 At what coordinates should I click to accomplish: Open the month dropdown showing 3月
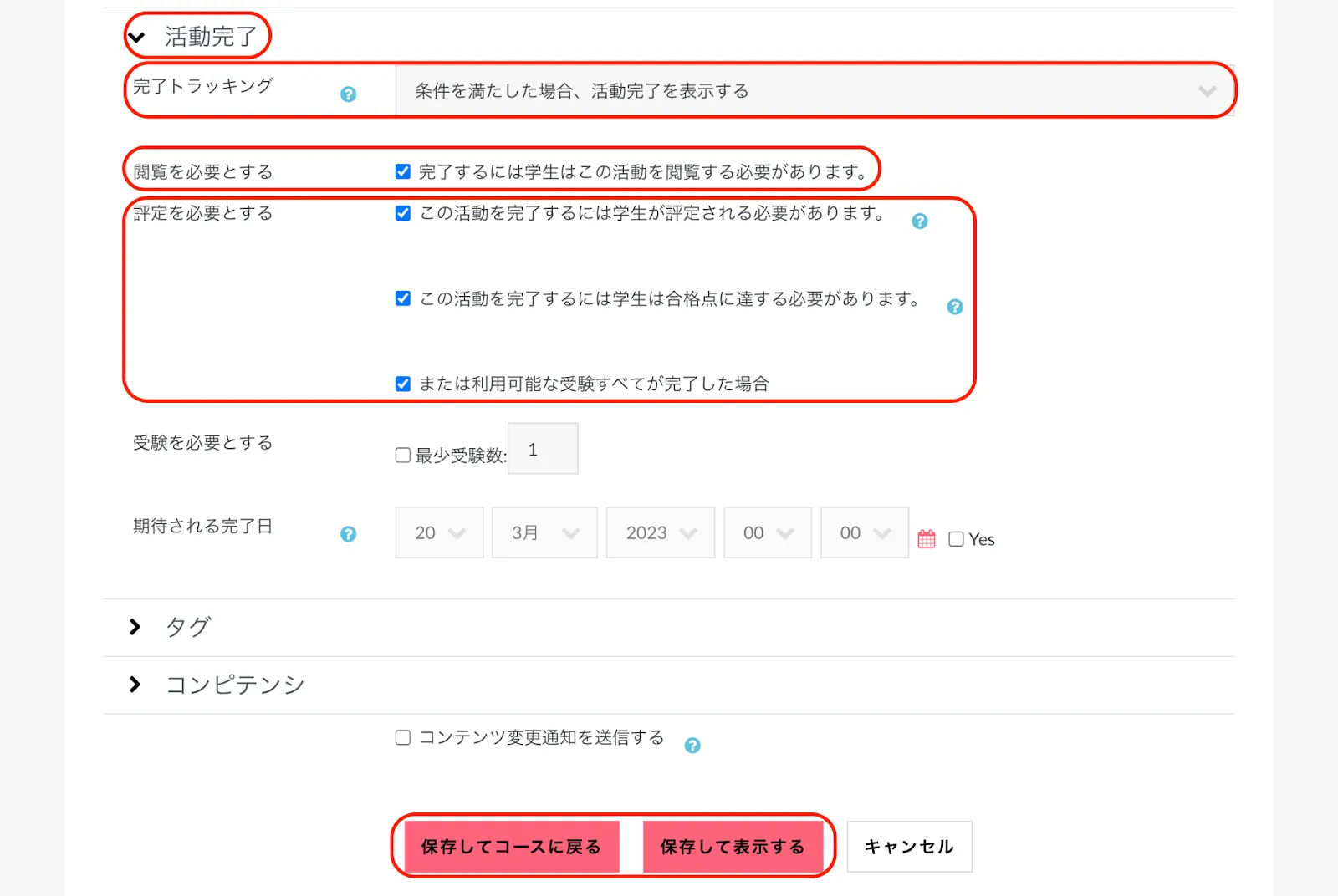(x=544, y=532)
